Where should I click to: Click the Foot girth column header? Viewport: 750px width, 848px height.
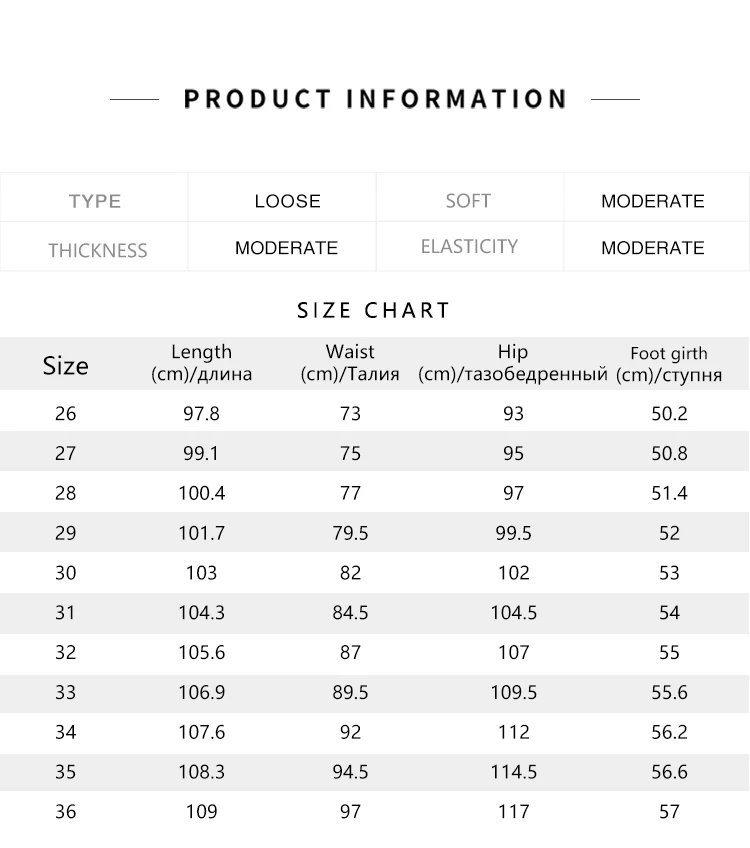[x=669, y=364]
